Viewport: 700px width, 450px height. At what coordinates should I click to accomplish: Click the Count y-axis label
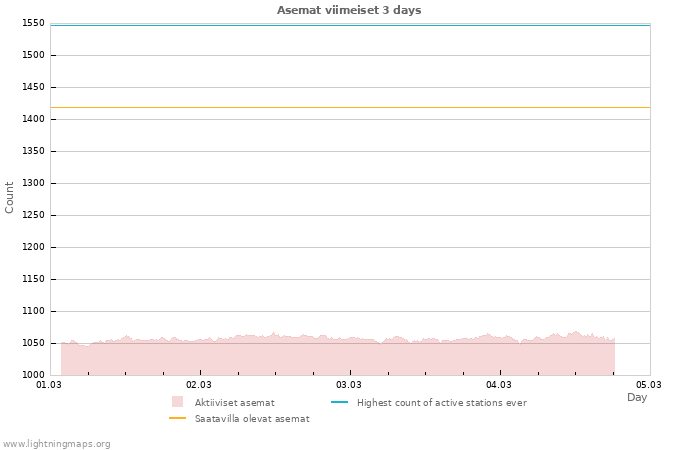click(10, 197)
